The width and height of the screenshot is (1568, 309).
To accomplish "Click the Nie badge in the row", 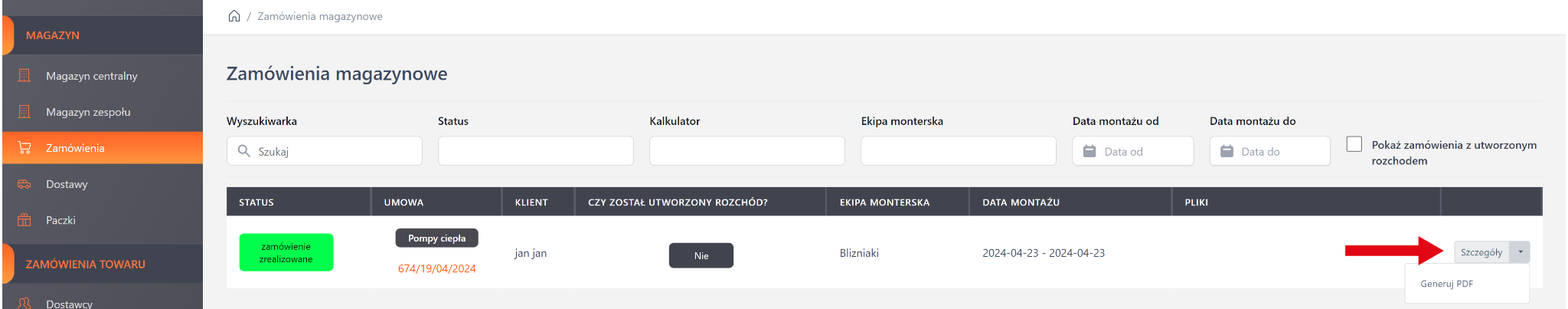I will [x=701, y=255].
